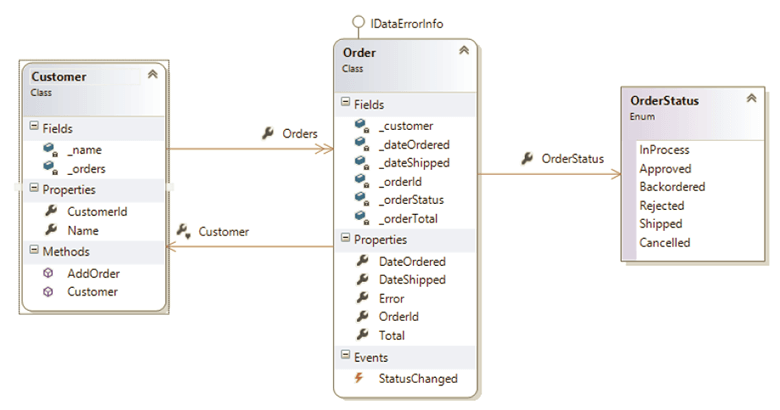The height and width of the screenshot is (410, 780).
Task: Select the Error property text
Action: (391, 299)
